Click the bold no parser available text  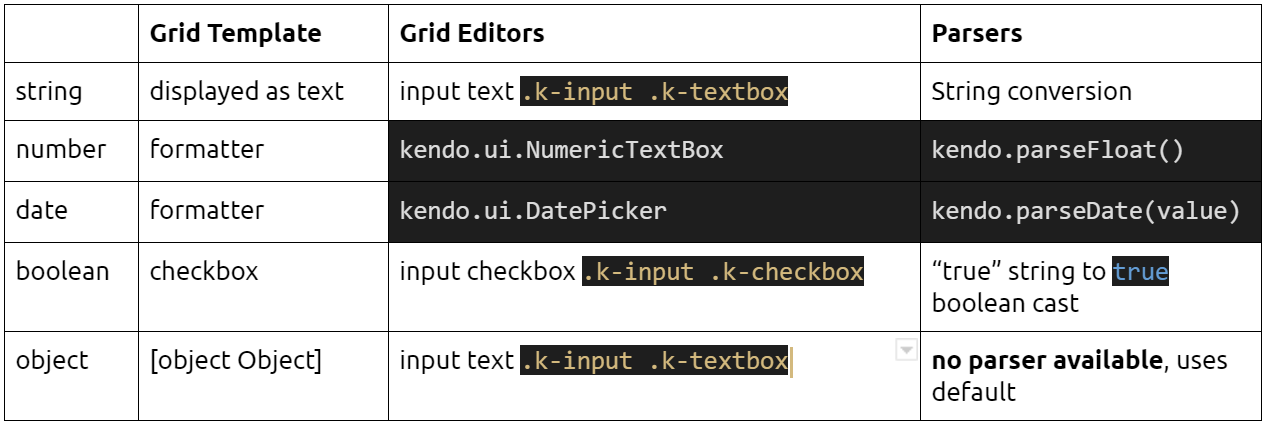(x=1048, y=360)
